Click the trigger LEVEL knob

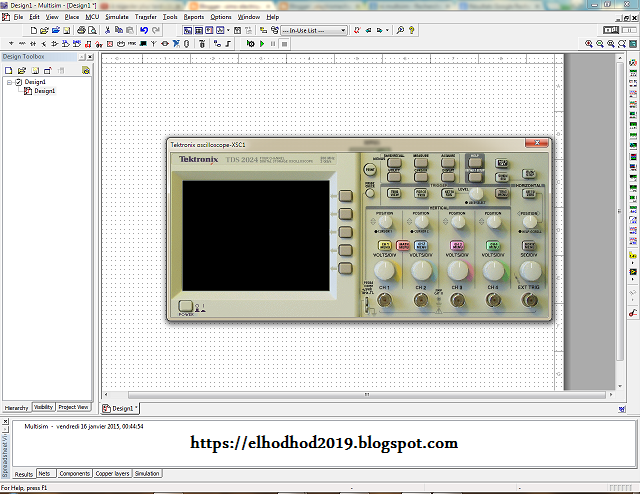[476, 194]
